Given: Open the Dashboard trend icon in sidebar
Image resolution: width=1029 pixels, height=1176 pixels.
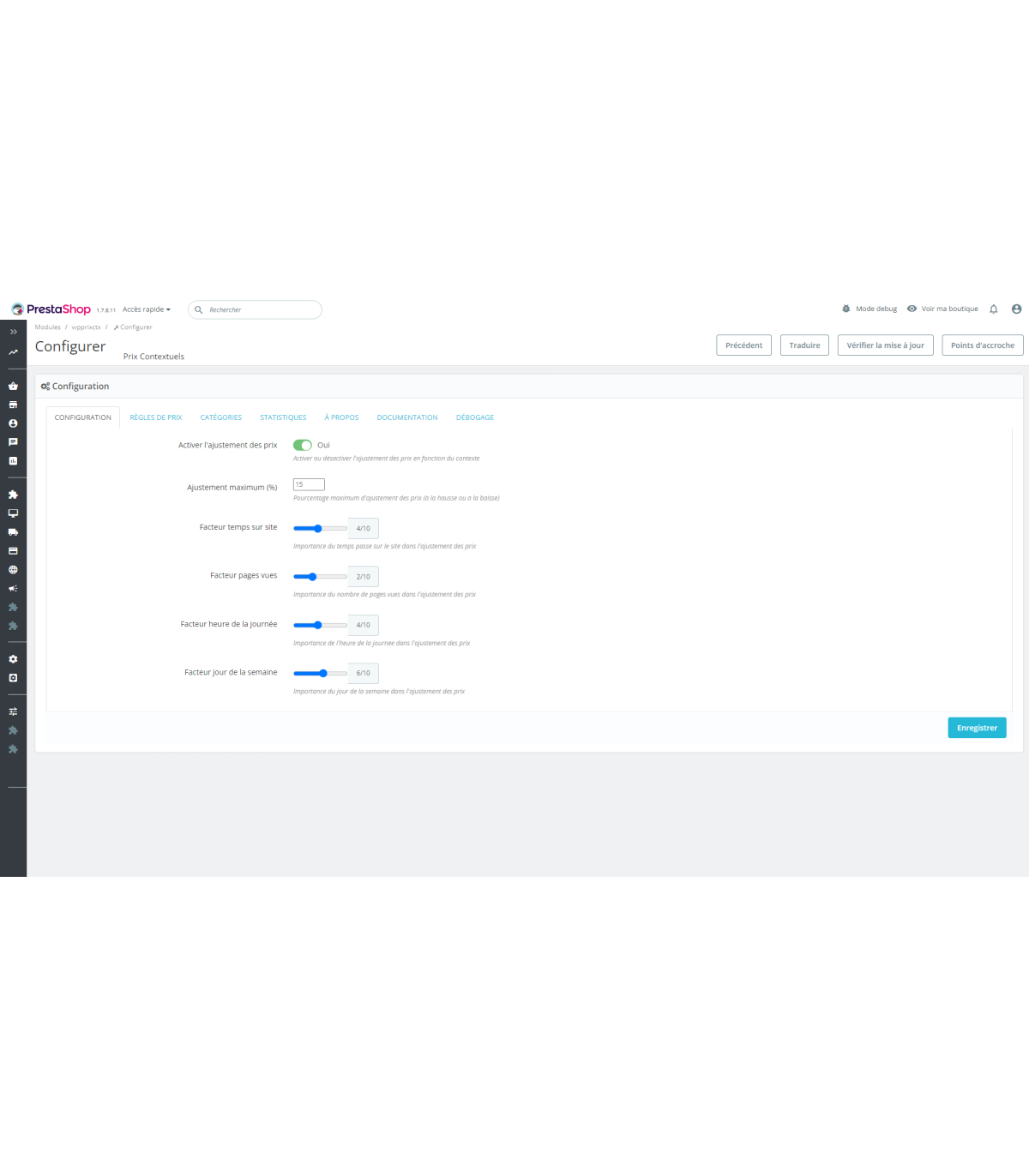Looking at the screenshot, I should click(x=13, y=352).
